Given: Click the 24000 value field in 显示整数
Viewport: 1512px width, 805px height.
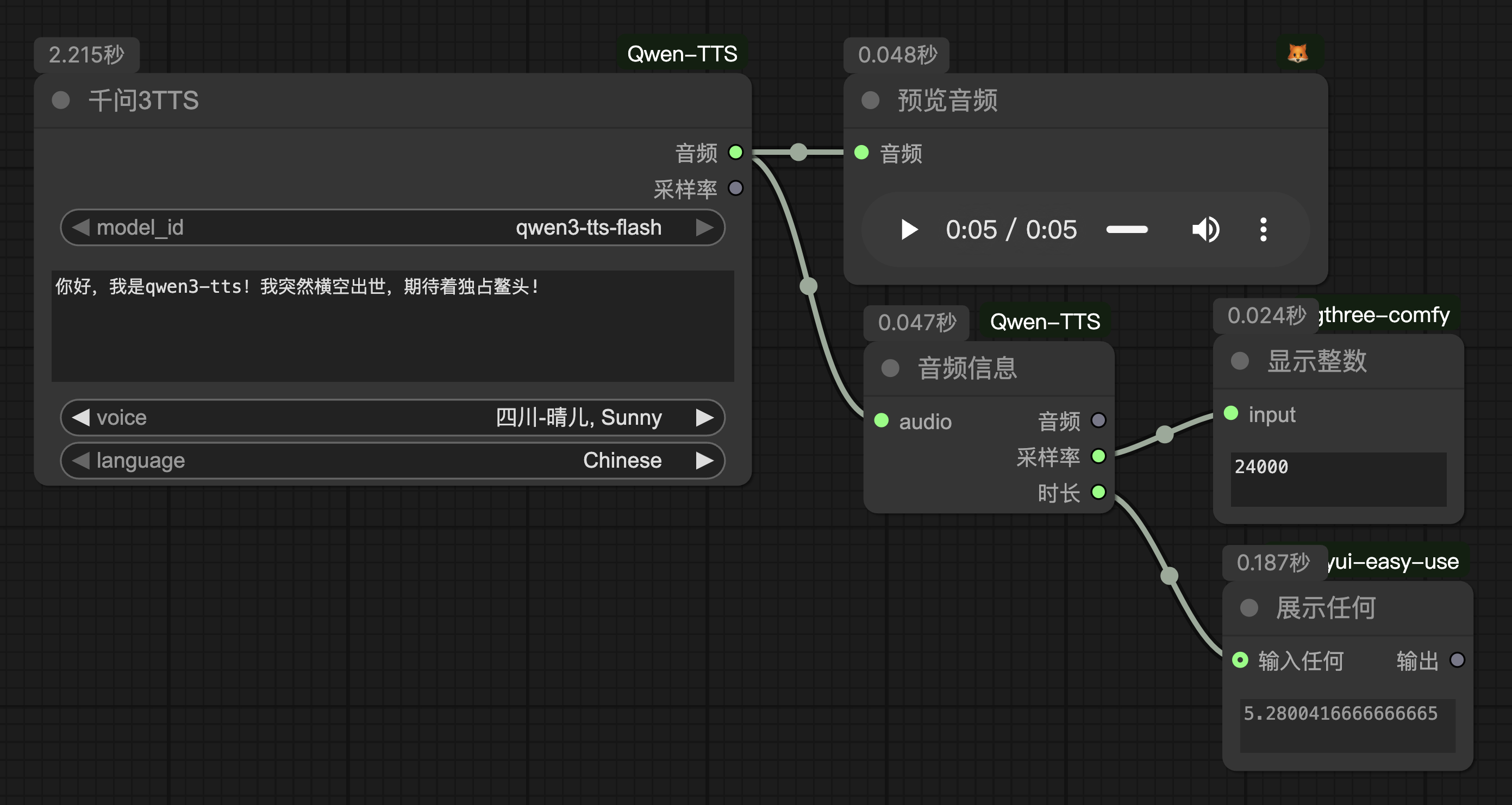Looking at the screenshot, I should pyautogui.click(x=1338, y=480).
